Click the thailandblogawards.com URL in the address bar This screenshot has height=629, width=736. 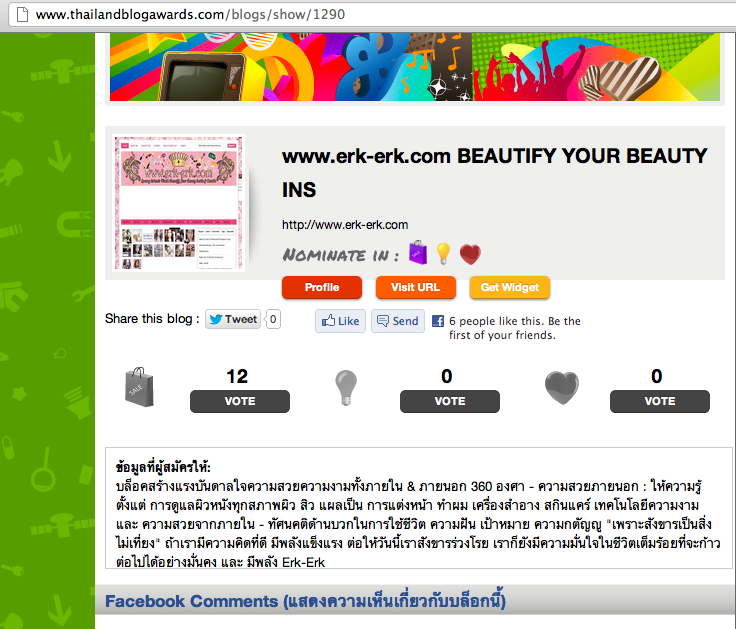190,15
